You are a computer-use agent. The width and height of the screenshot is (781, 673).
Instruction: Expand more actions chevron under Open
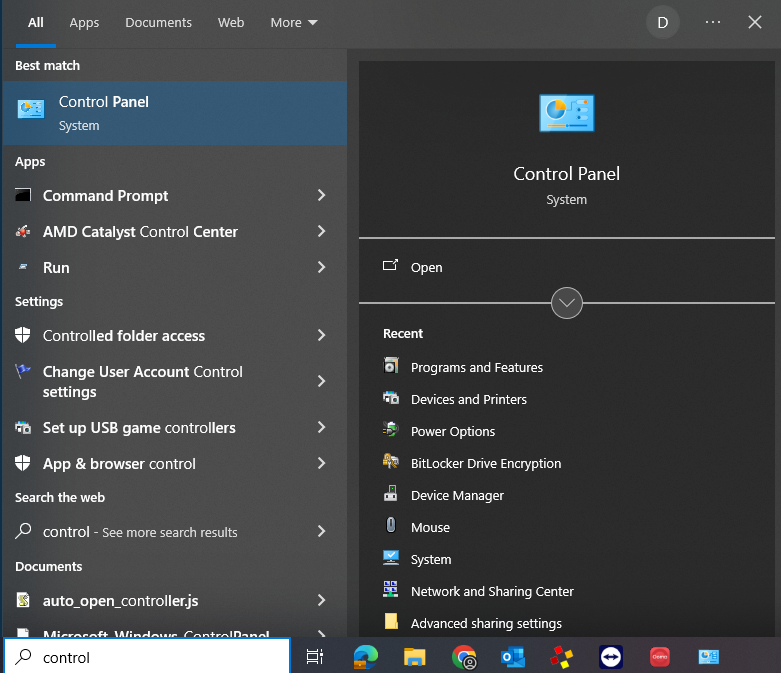pyautogui.click(x=566, y=302)
